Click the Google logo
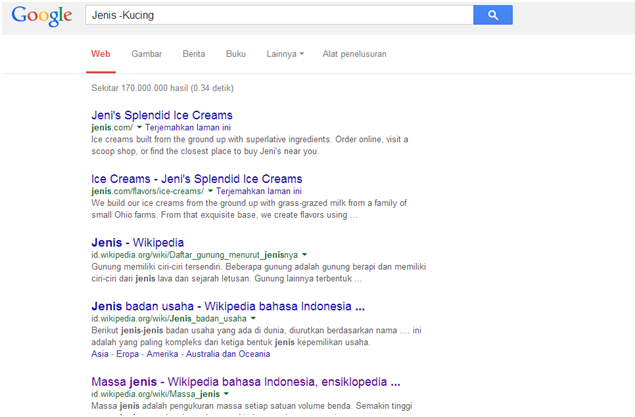Screen dimensions: 635x417 point(42,16)
